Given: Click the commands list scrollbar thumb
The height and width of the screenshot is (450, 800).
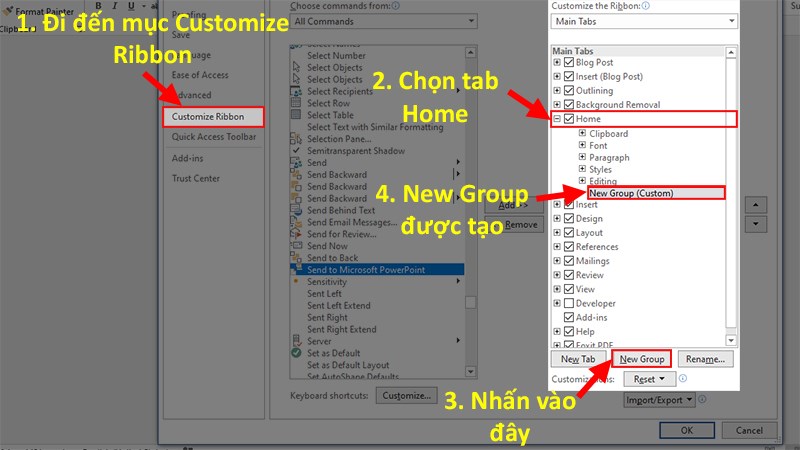Looking at the screenshot, I should tap(470, 303).
